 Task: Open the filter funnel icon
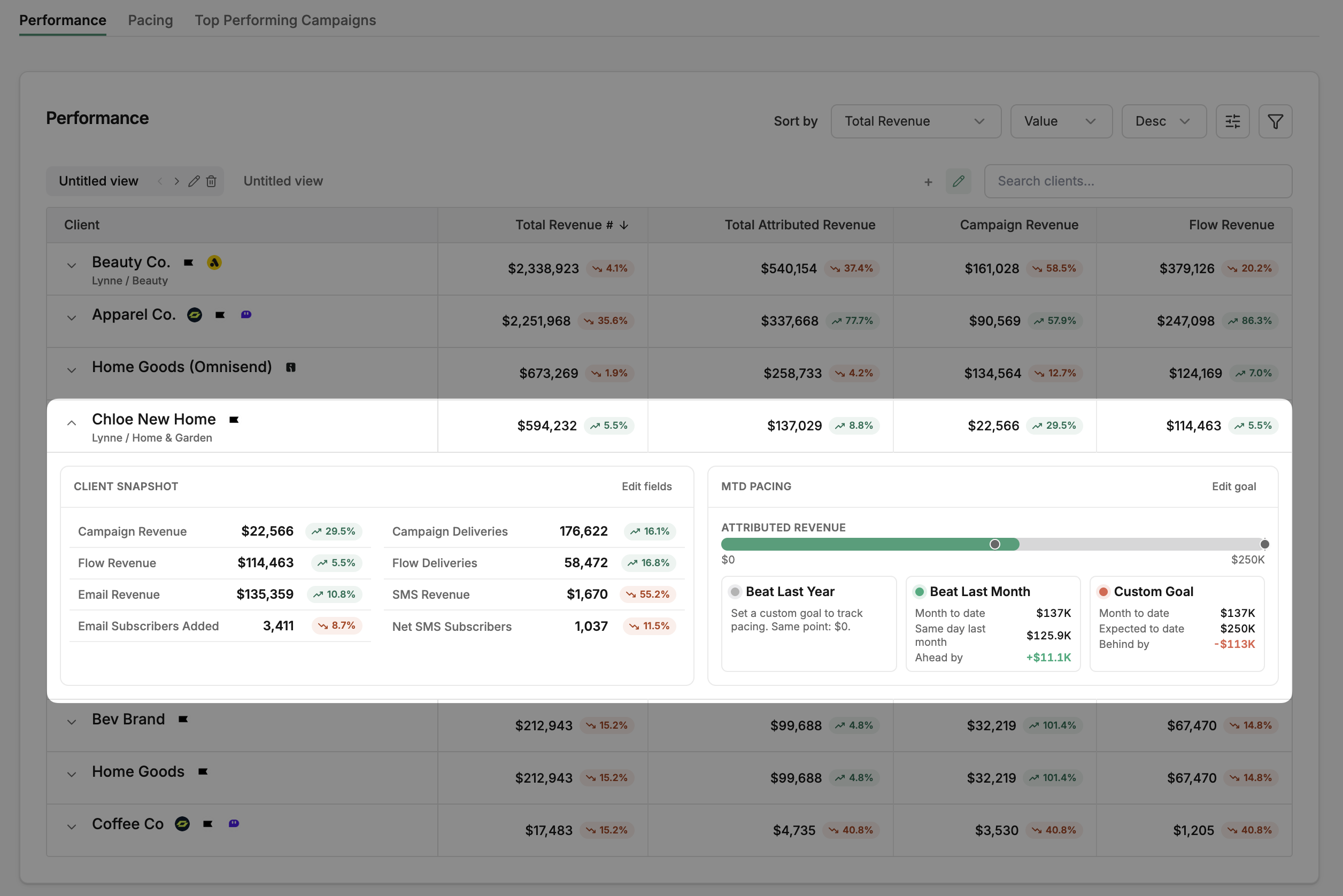pyautogui.click(x=1275, y=121)
